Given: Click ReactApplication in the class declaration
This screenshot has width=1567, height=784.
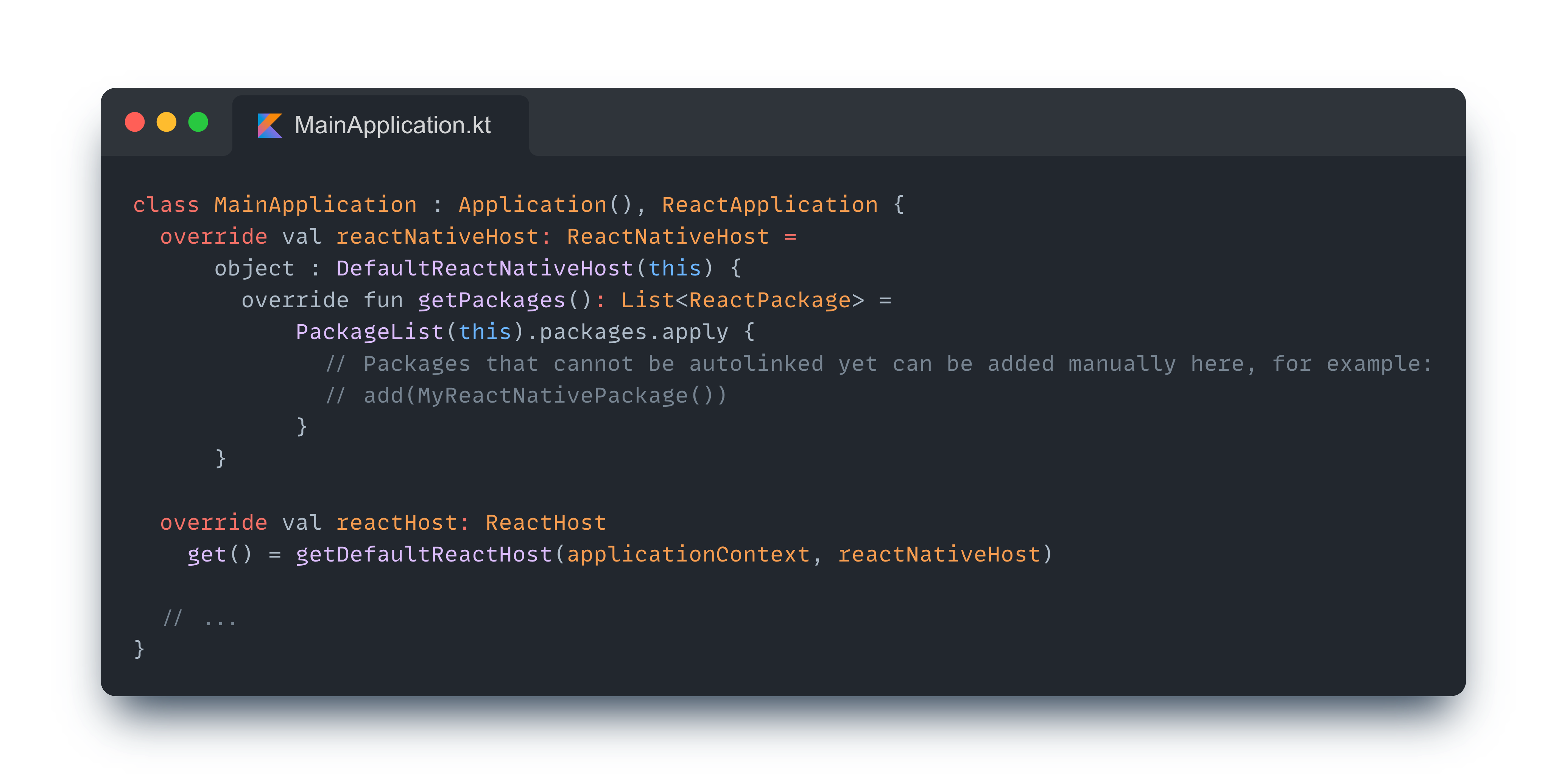Looking at the screenshot, I should coord(769,205).
